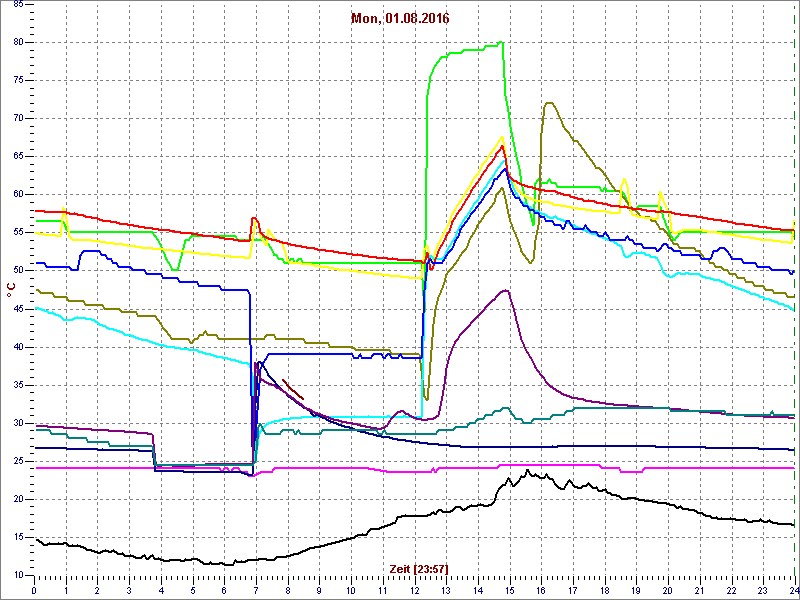
Task: Click hour 7 on the time axis
Action: (256, 590)
